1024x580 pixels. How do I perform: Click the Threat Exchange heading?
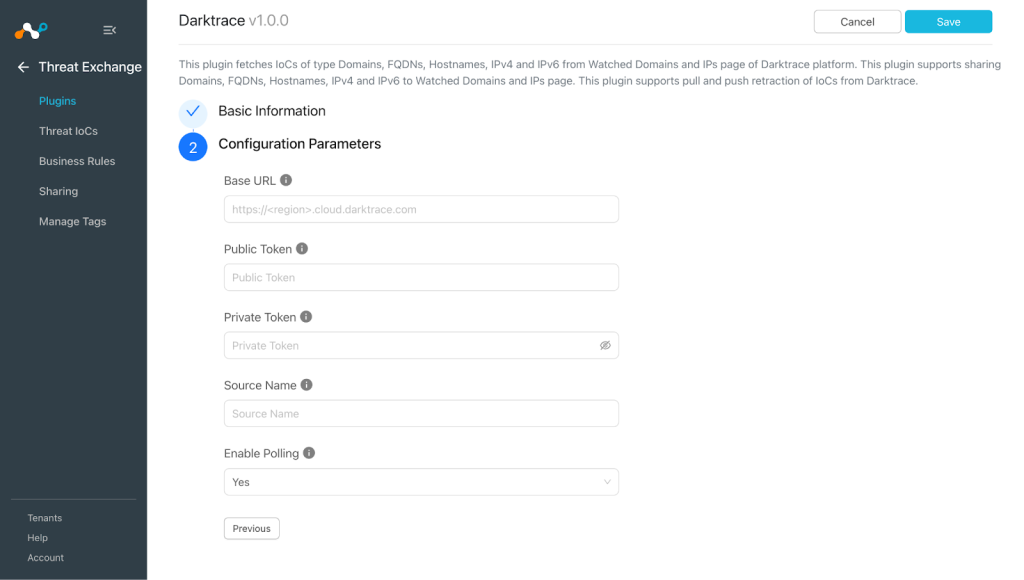pos(90,67)
